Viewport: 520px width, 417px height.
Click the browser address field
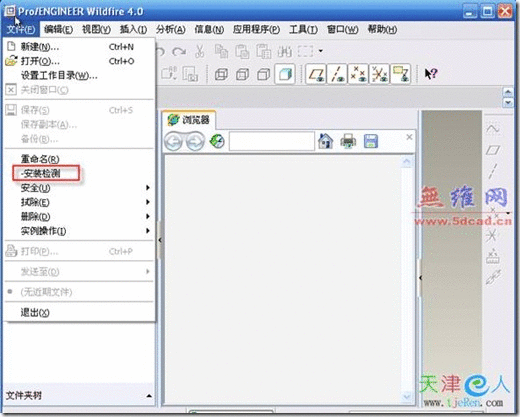[x=272, y=141]
